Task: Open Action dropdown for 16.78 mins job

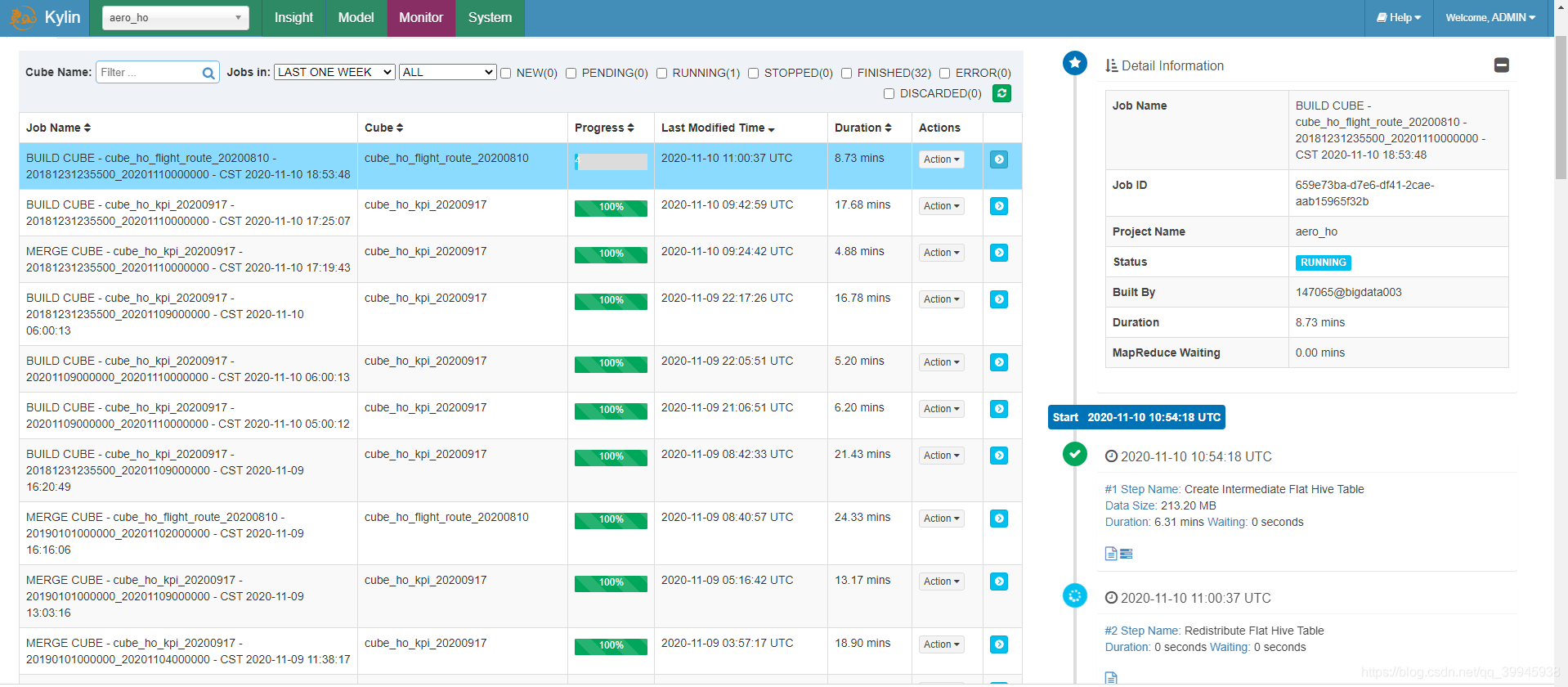Action: point(942,299)
